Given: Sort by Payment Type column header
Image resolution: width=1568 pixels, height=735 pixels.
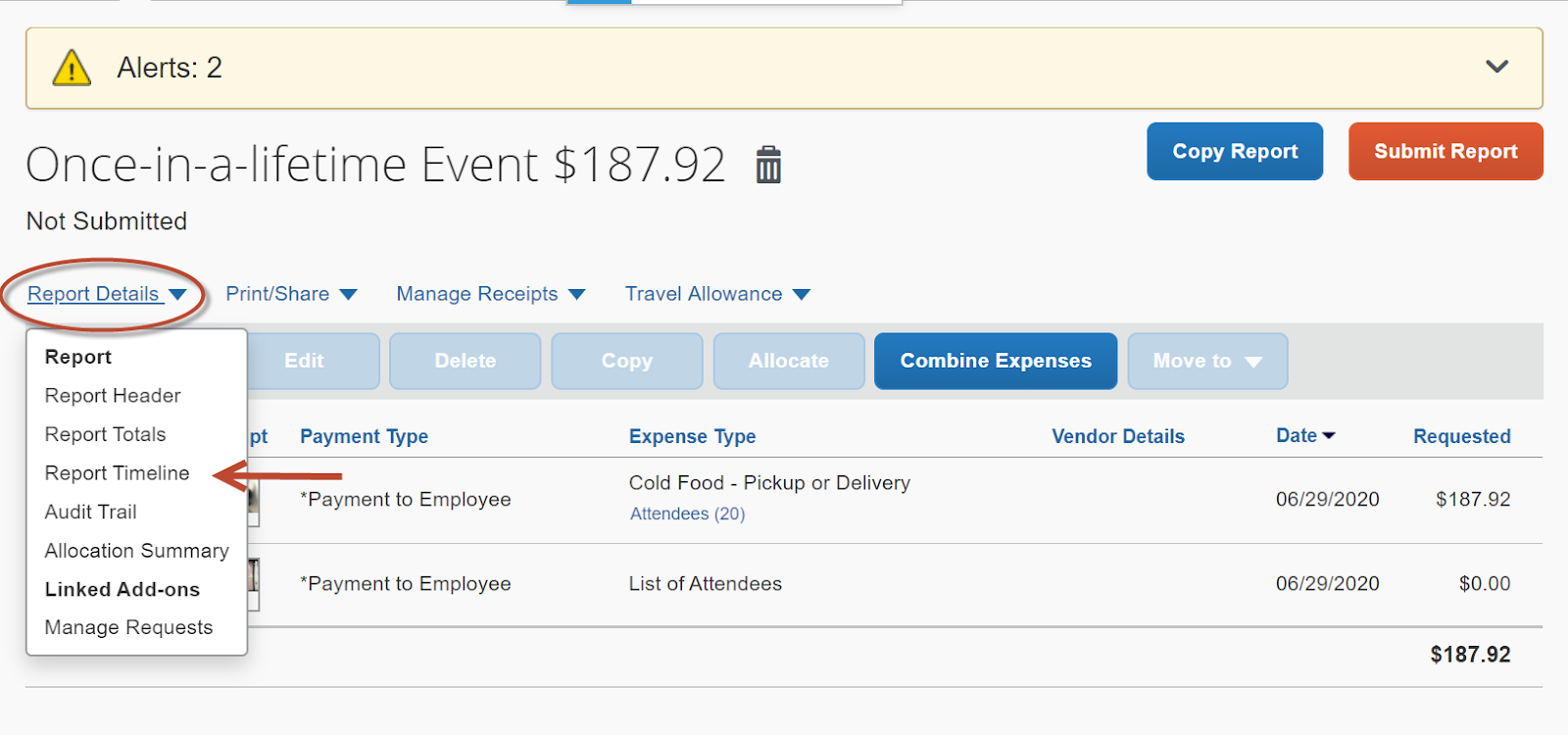Looking at the screenshot, I should (364, 436).
